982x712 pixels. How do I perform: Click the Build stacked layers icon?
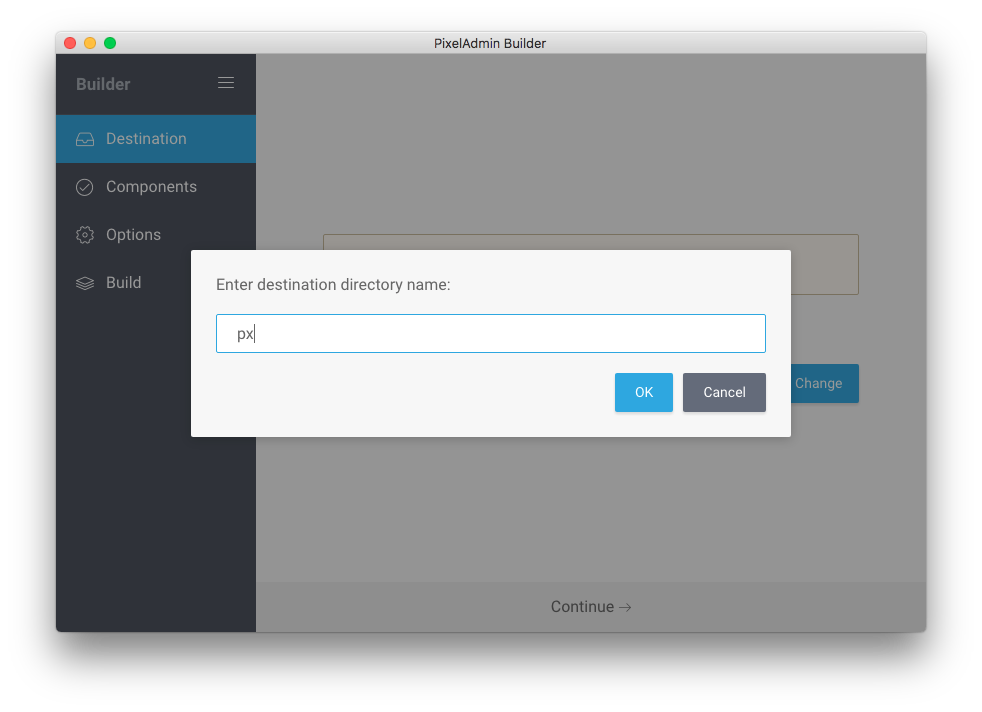point(85,283)
